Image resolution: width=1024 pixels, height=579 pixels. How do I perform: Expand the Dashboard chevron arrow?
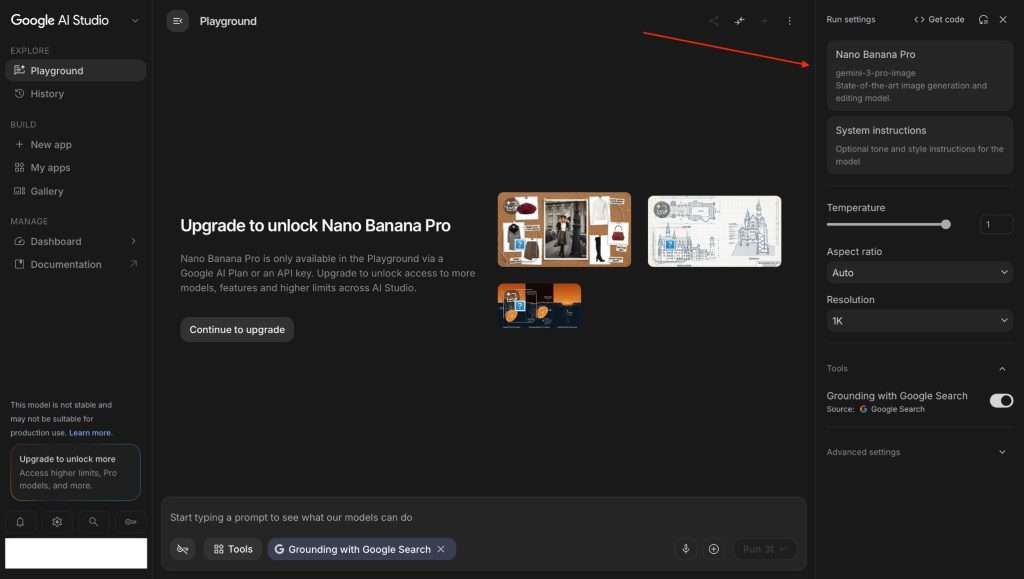tap(133, 241)
